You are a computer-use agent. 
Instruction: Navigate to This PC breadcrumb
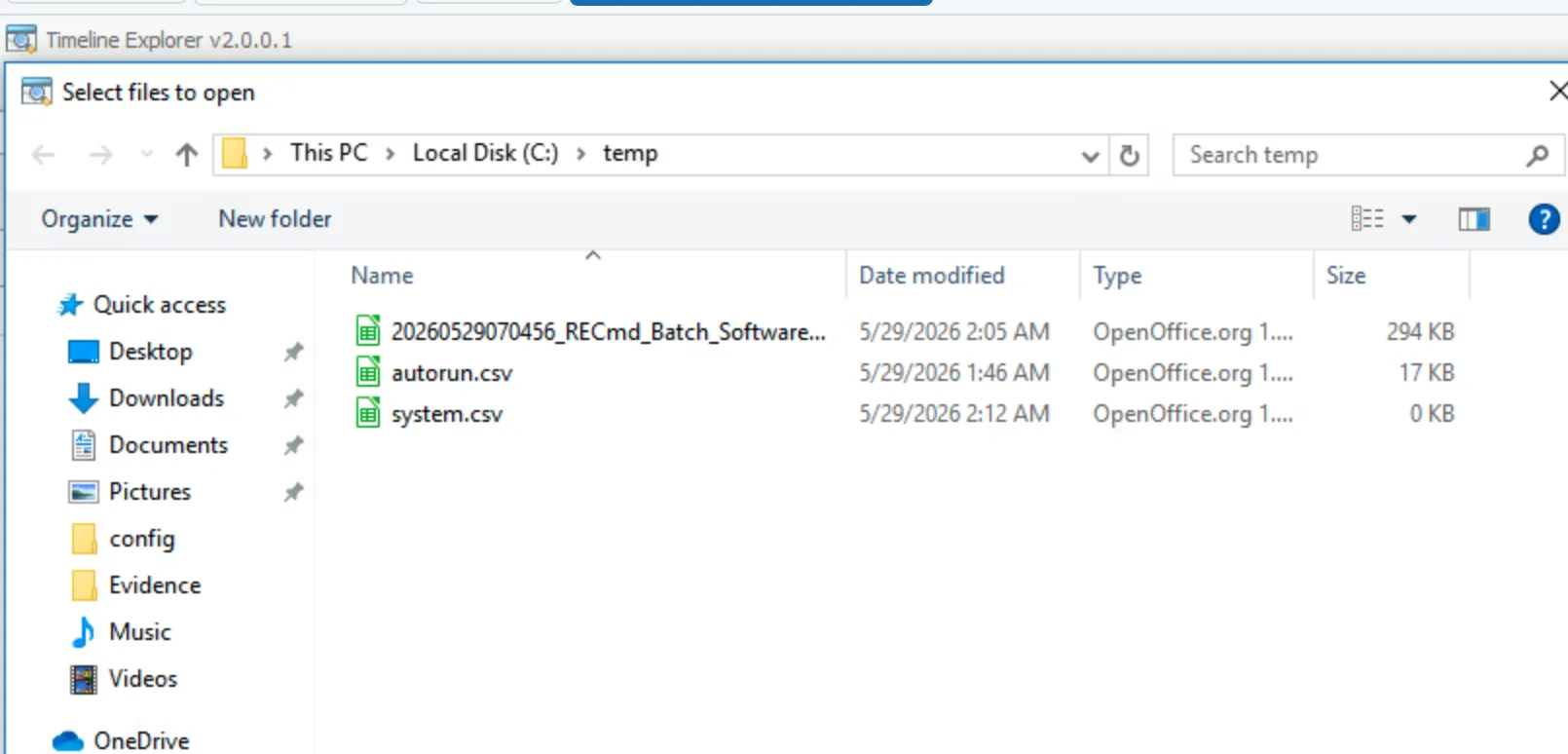click(x=329, y=153)
